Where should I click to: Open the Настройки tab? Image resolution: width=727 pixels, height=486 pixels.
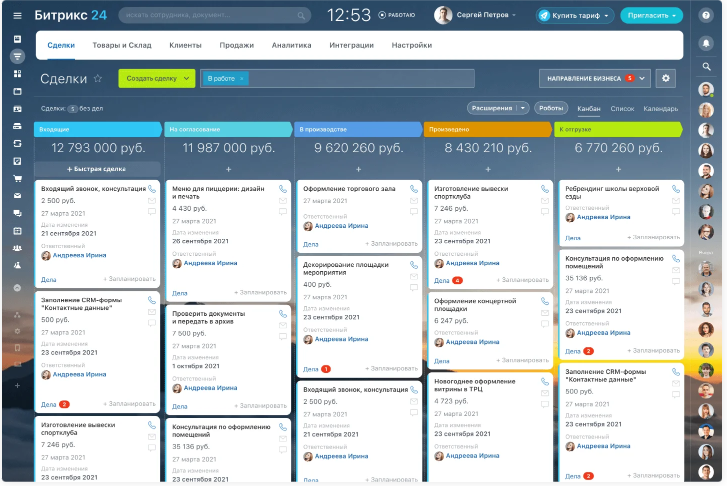pyautogui.click(x=412, y=45)
